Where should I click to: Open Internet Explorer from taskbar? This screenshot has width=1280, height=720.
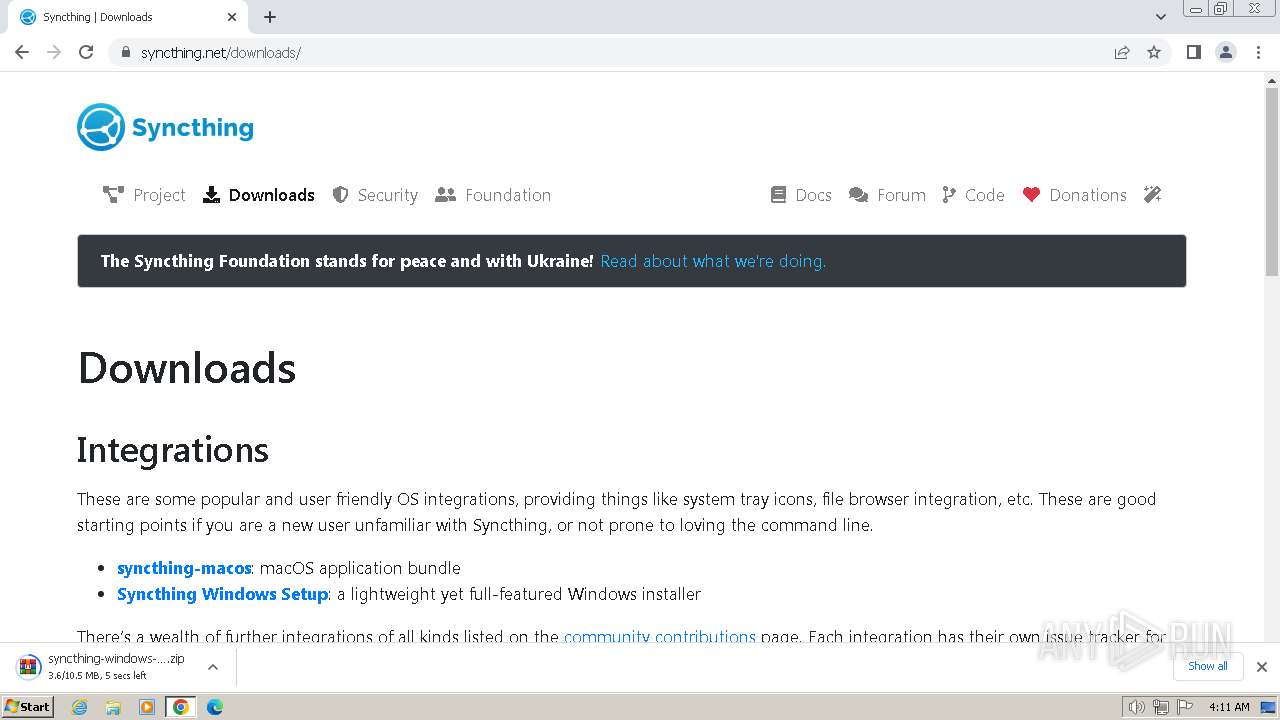(80, 707)
